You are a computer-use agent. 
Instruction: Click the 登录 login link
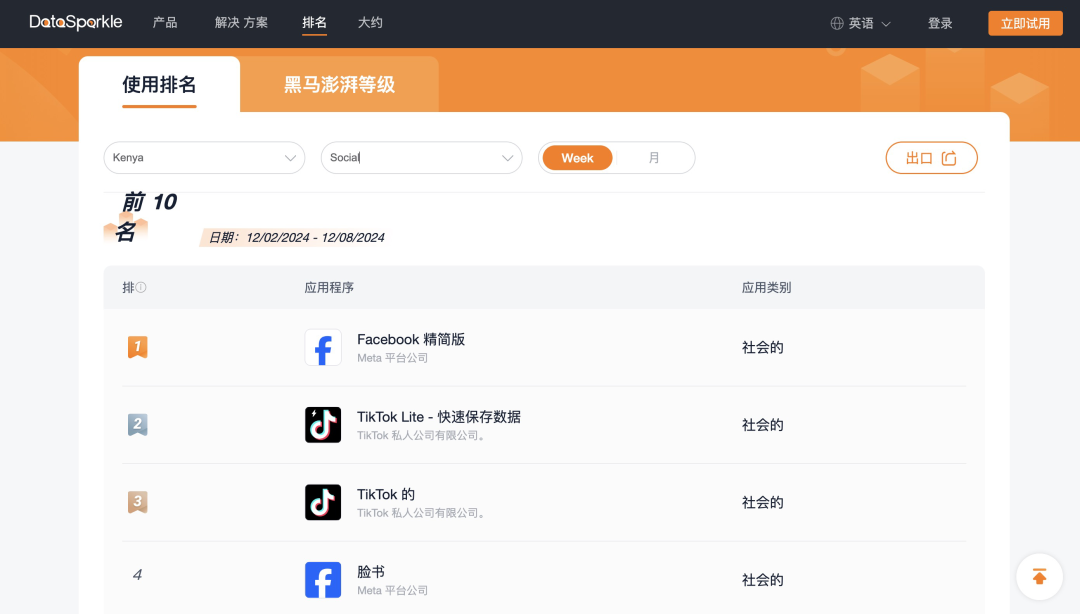click(x=940, y=21)
